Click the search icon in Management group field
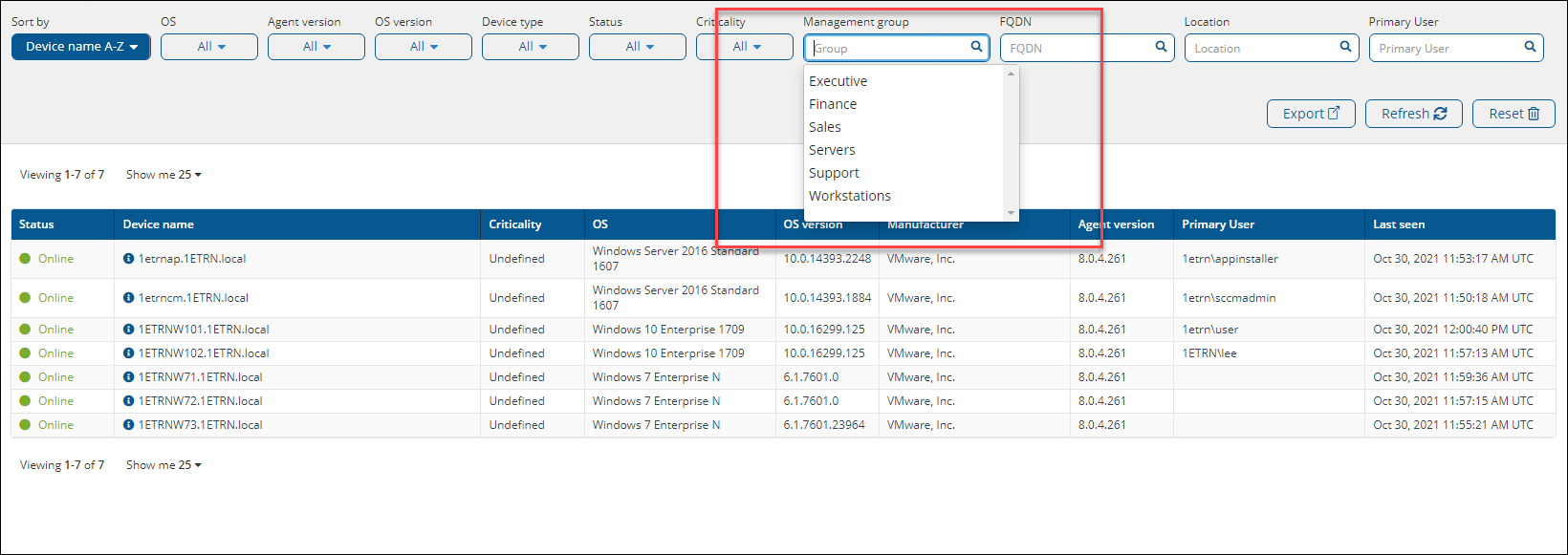 (x=976, y=47)
